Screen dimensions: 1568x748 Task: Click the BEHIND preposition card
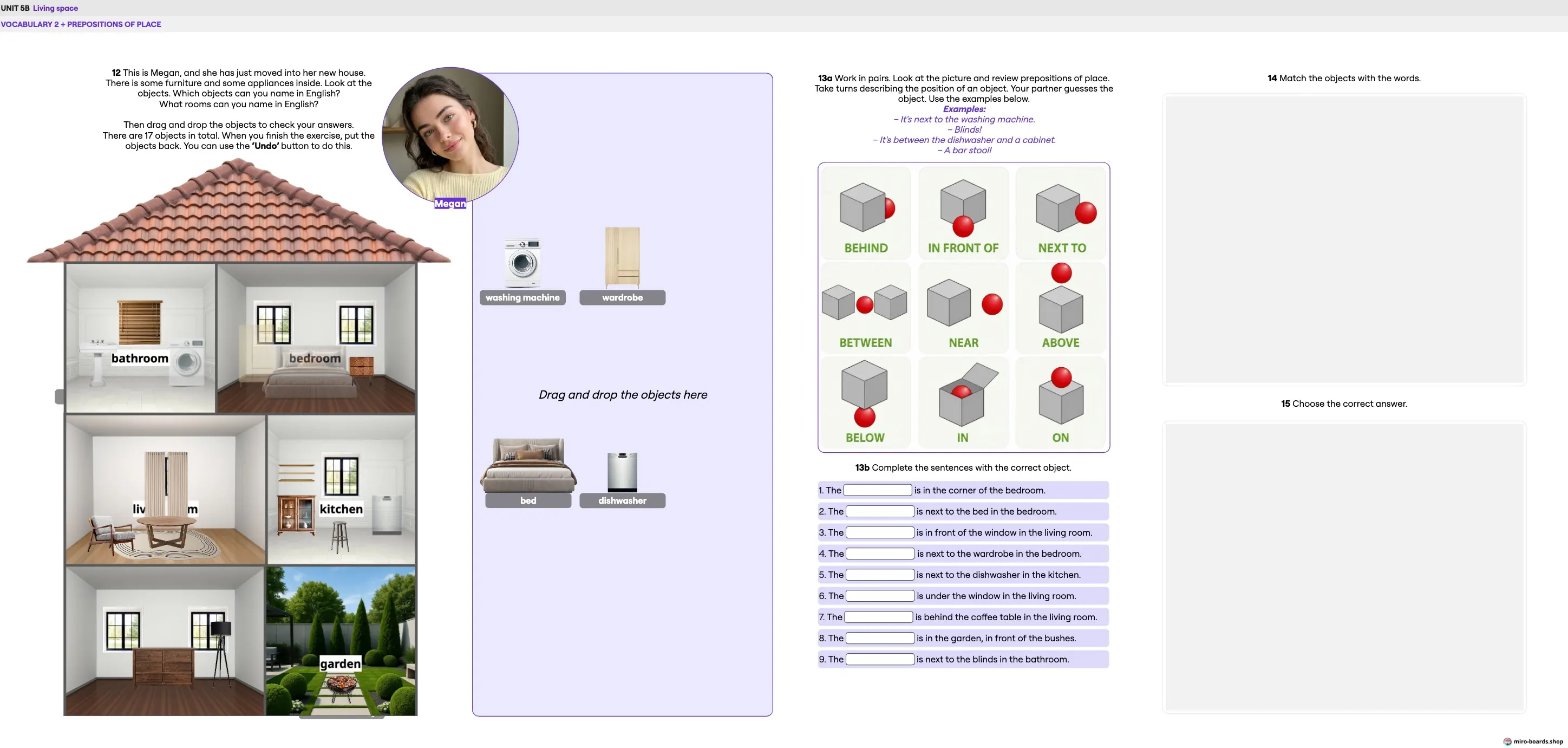[x=866, y=212]
